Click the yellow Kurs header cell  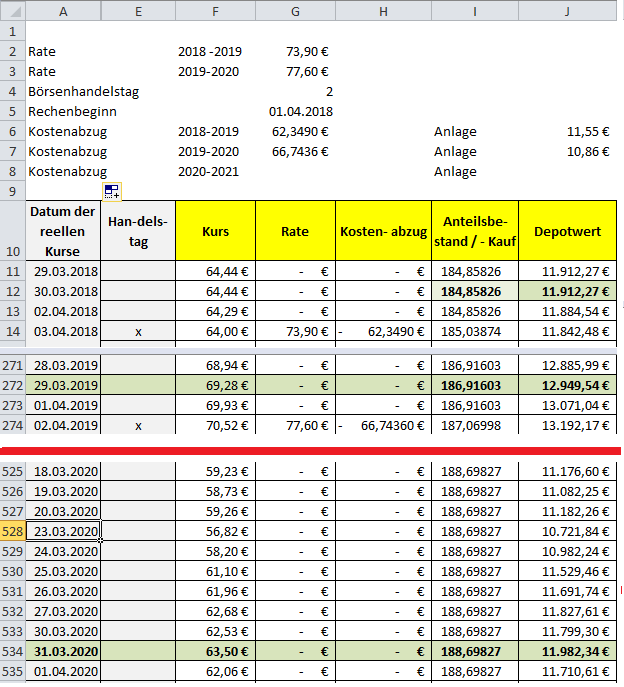click(x=215, y=231)
